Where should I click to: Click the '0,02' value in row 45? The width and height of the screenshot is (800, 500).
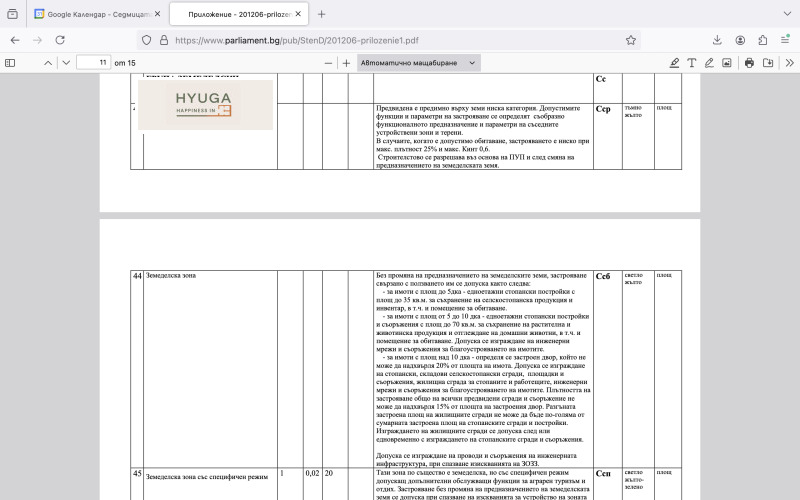click(312, 473)
